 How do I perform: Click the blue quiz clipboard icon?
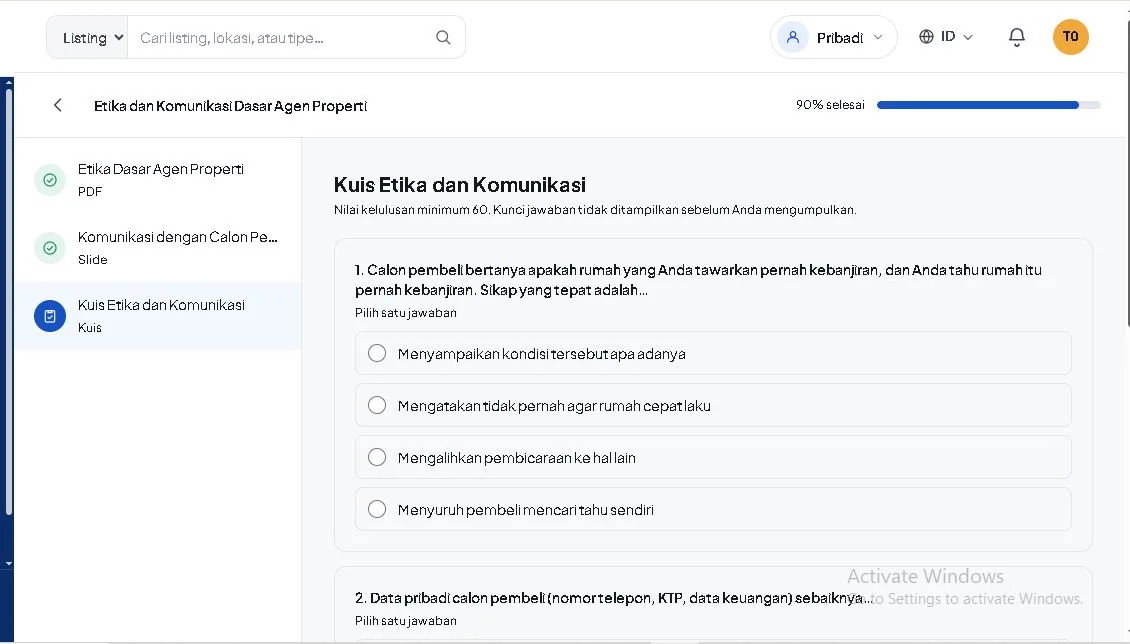click(50, 316)
